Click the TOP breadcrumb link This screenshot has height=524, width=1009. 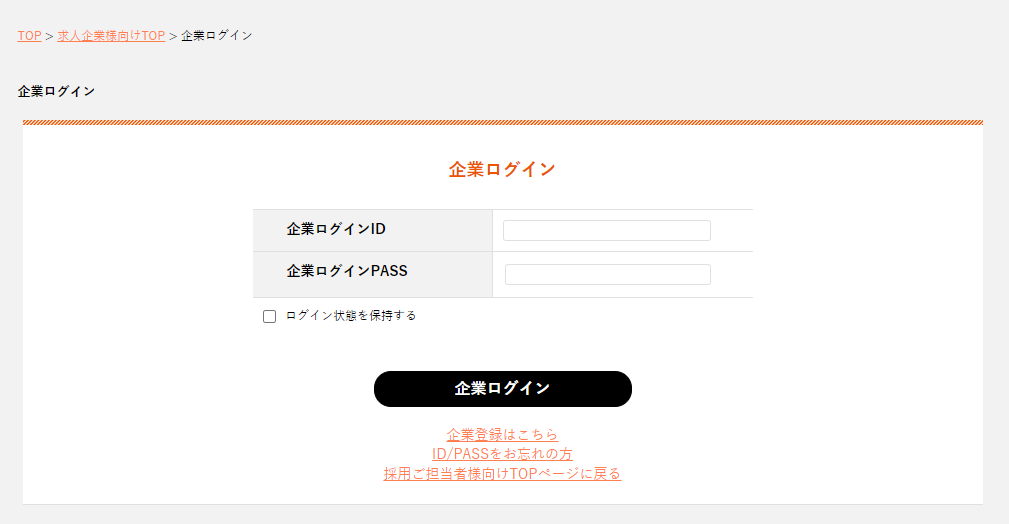click(29, 36)
